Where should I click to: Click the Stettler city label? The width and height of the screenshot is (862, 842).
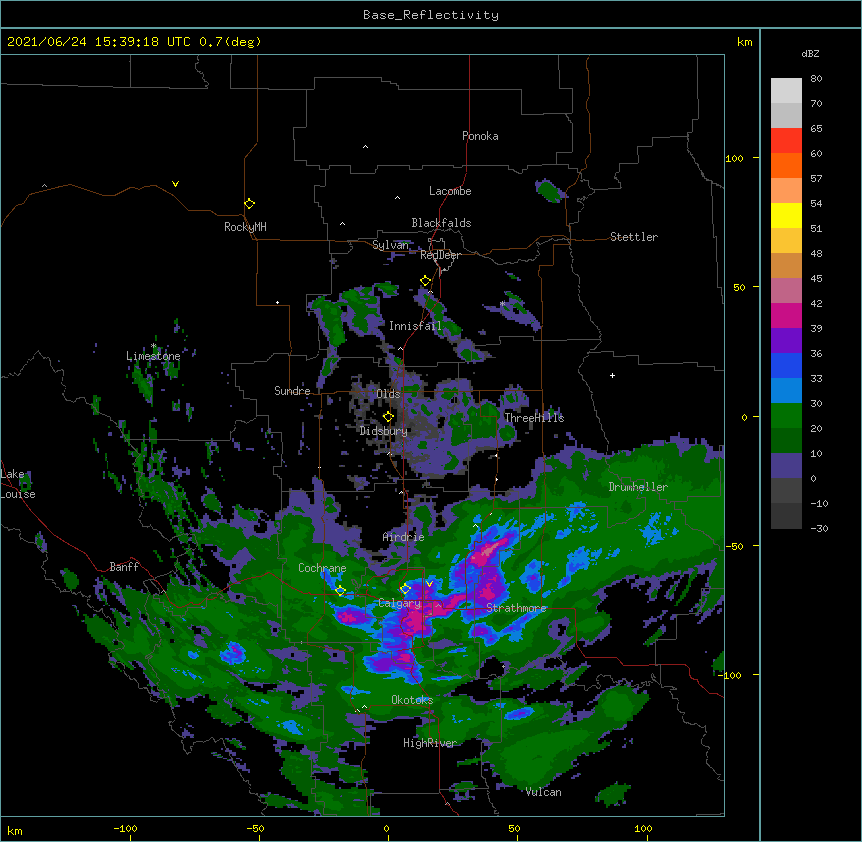click(x=634, y=237)
